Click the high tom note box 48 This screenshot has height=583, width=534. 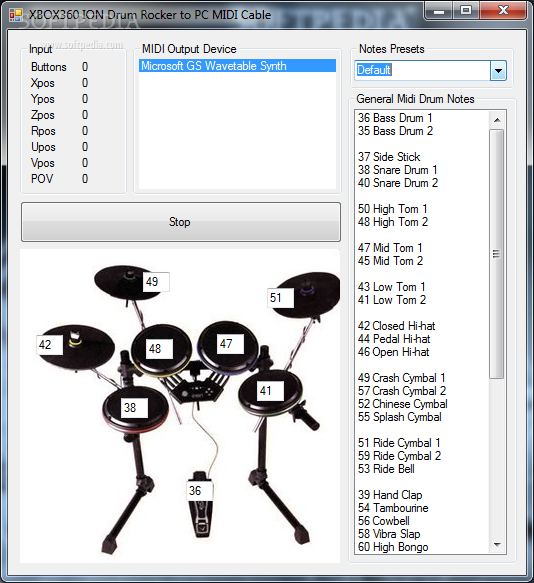[160, 349]
